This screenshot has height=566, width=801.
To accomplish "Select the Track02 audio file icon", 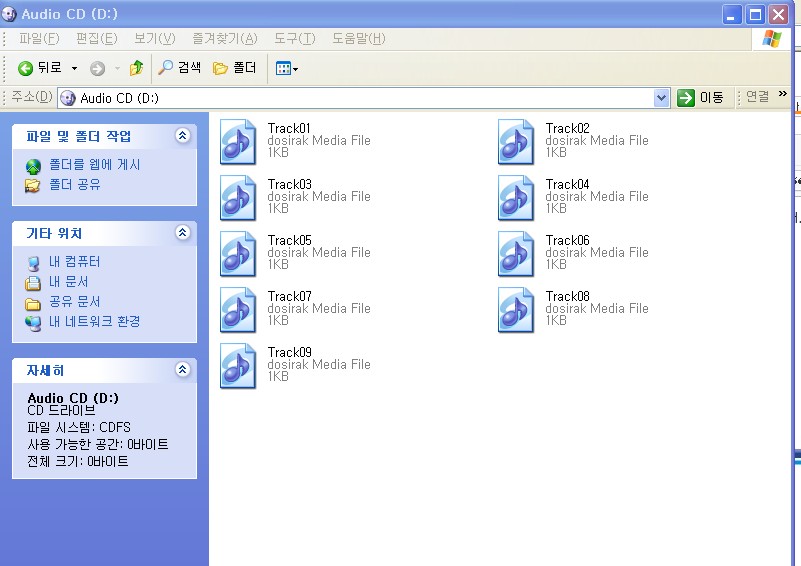I will click(516, 142).
